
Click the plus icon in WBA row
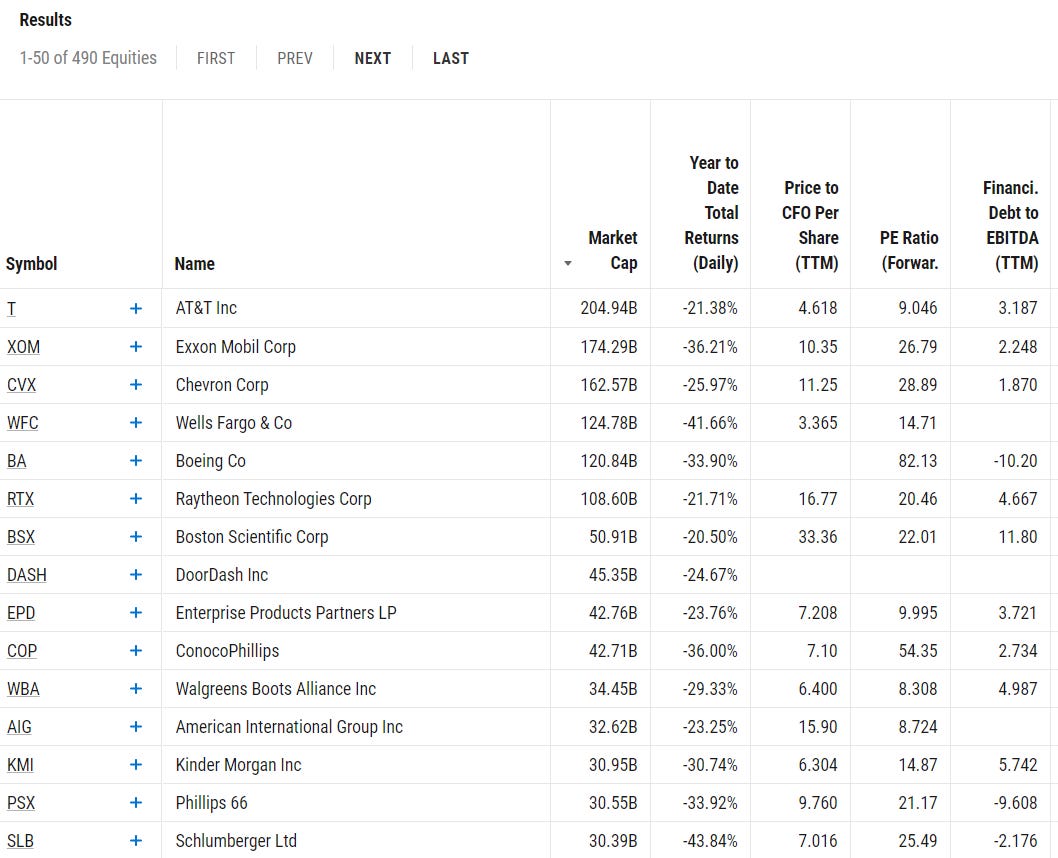136,689
